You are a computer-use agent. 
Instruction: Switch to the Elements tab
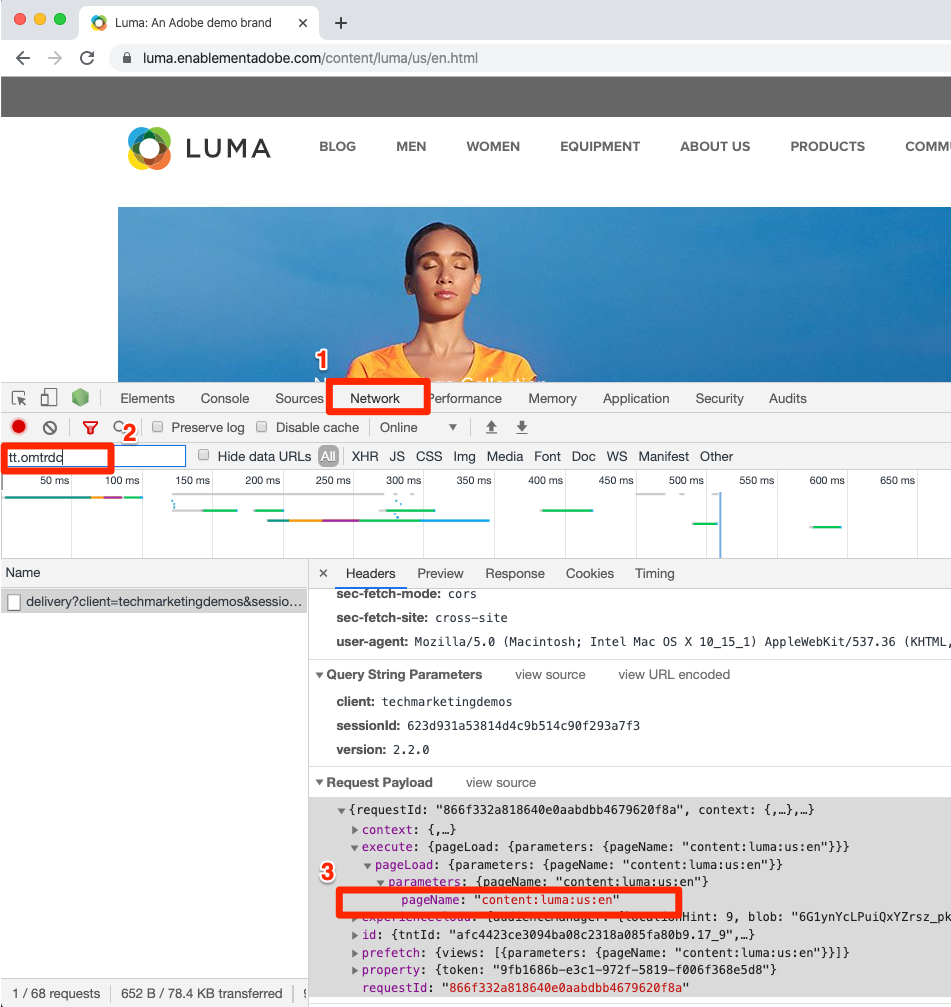pyautogui.click(x=147, y=399)
